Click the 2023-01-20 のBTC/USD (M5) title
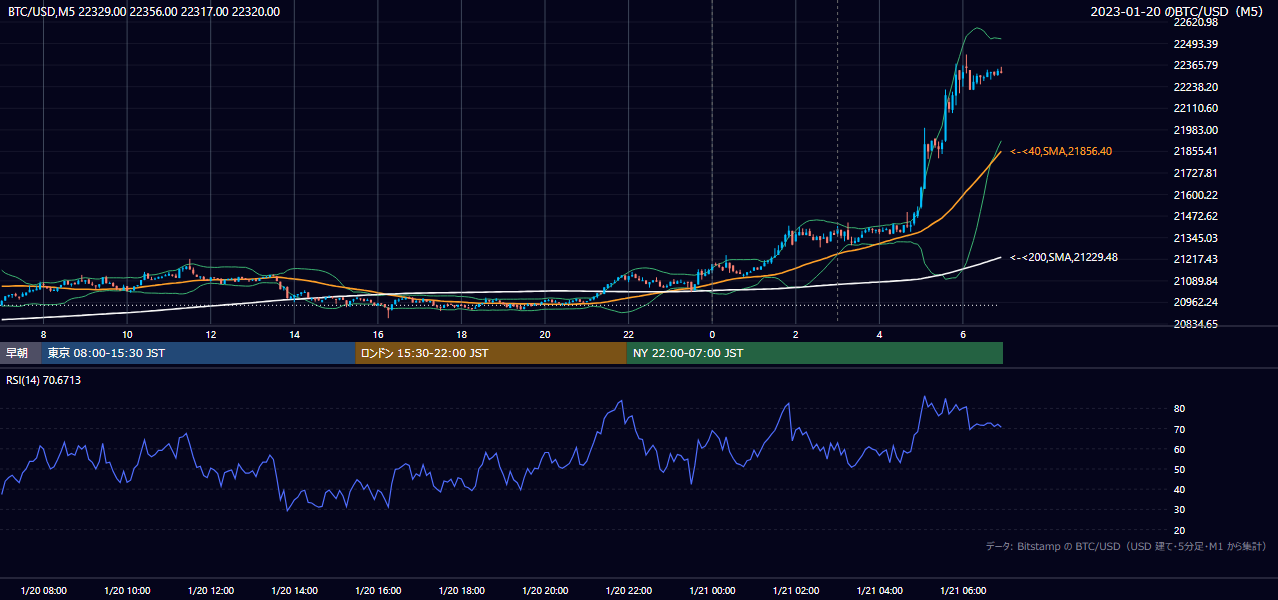The width and height of the screenshot is (1278, 600). [x=1177, y=12]
